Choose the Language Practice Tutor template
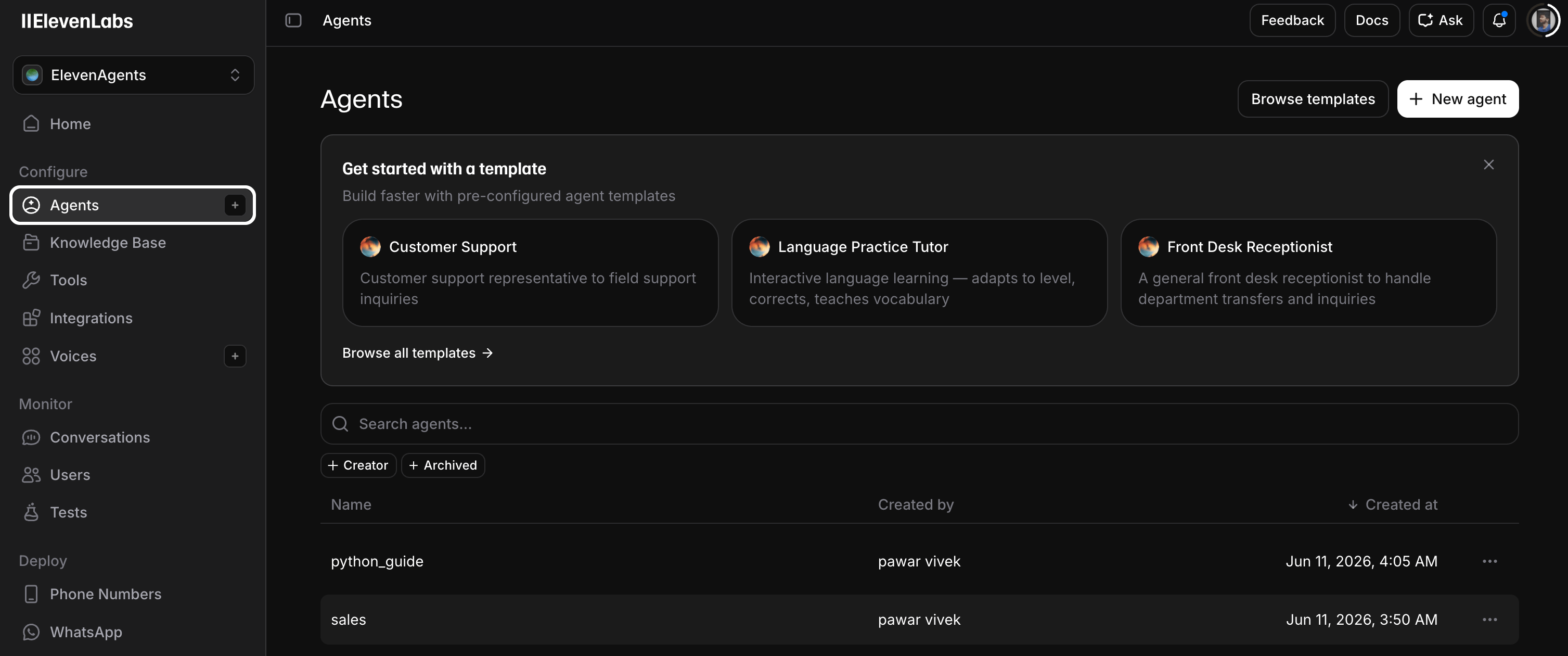1568x656 pixels. pos(919,273)
